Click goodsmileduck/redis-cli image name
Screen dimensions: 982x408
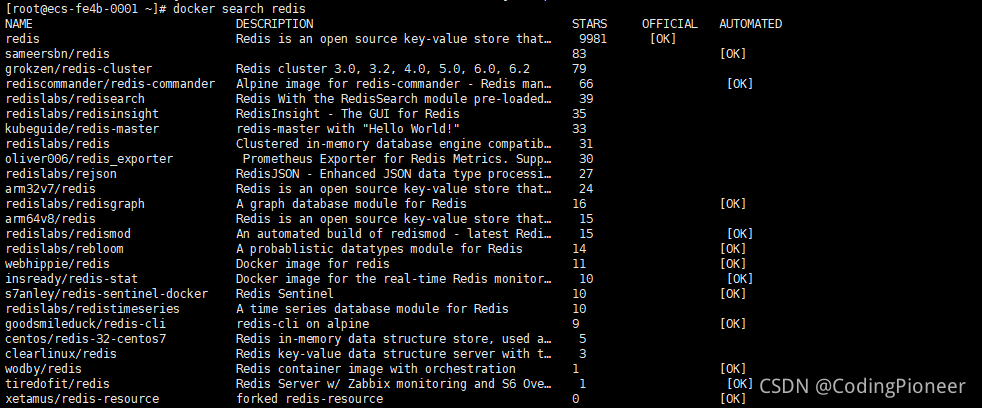click(85, 324)
